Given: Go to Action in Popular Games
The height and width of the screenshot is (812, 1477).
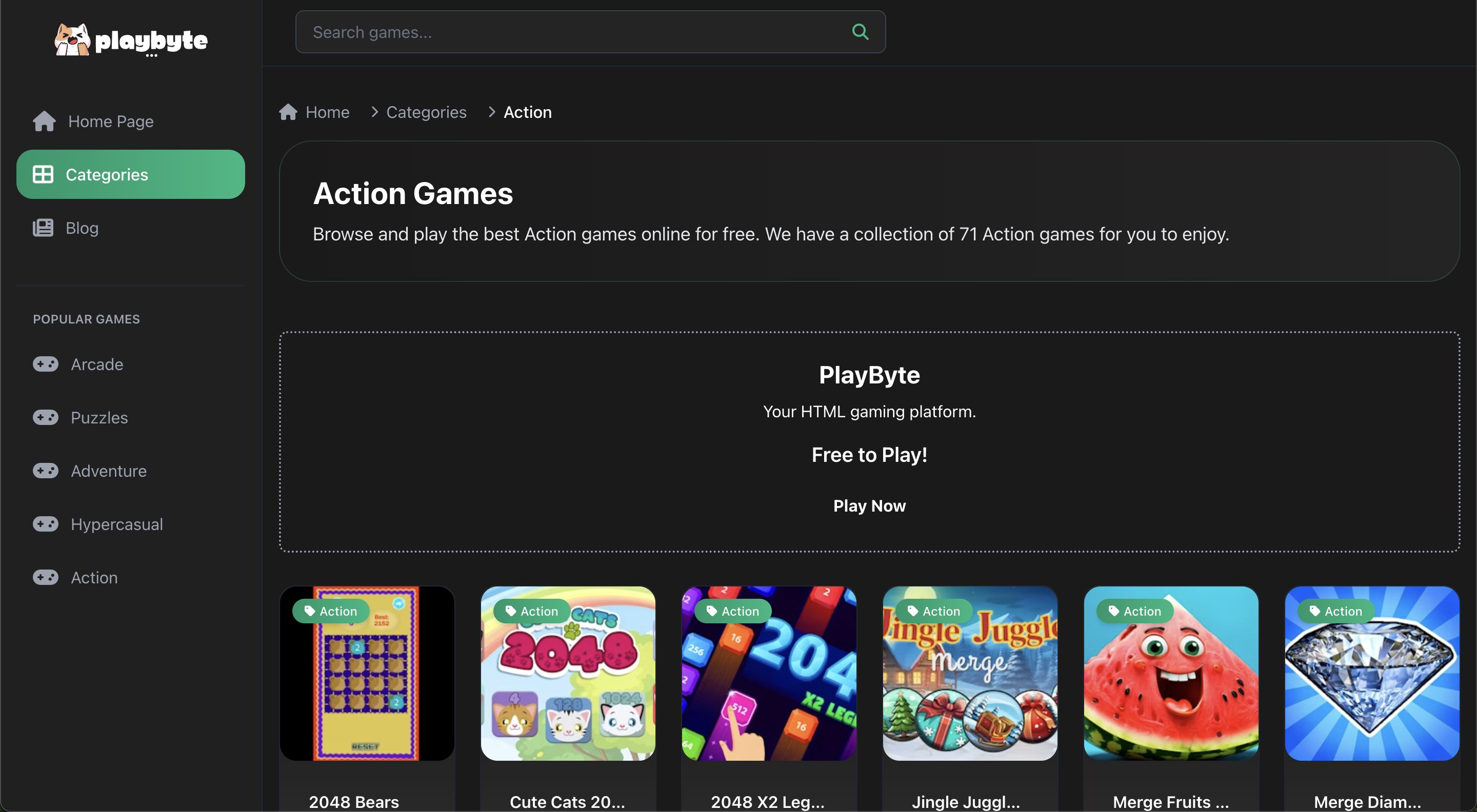Looking at the screenshot, I should pyautogui.click(x=131, y=577).
